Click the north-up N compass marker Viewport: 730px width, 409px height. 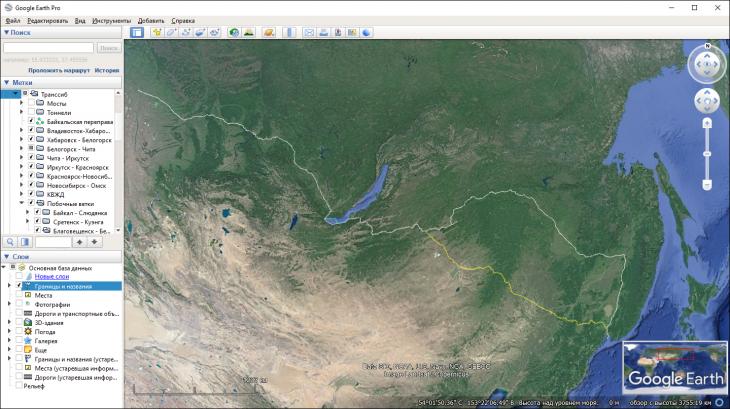tap(708, 46)
